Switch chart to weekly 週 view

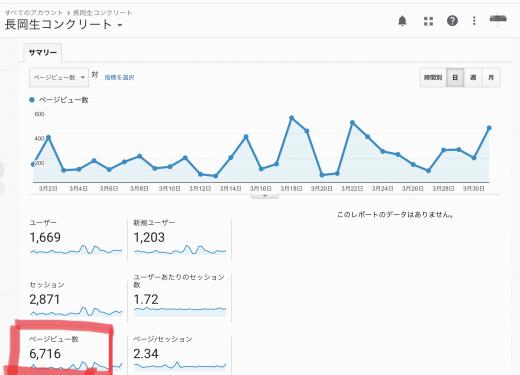[473, 77]
